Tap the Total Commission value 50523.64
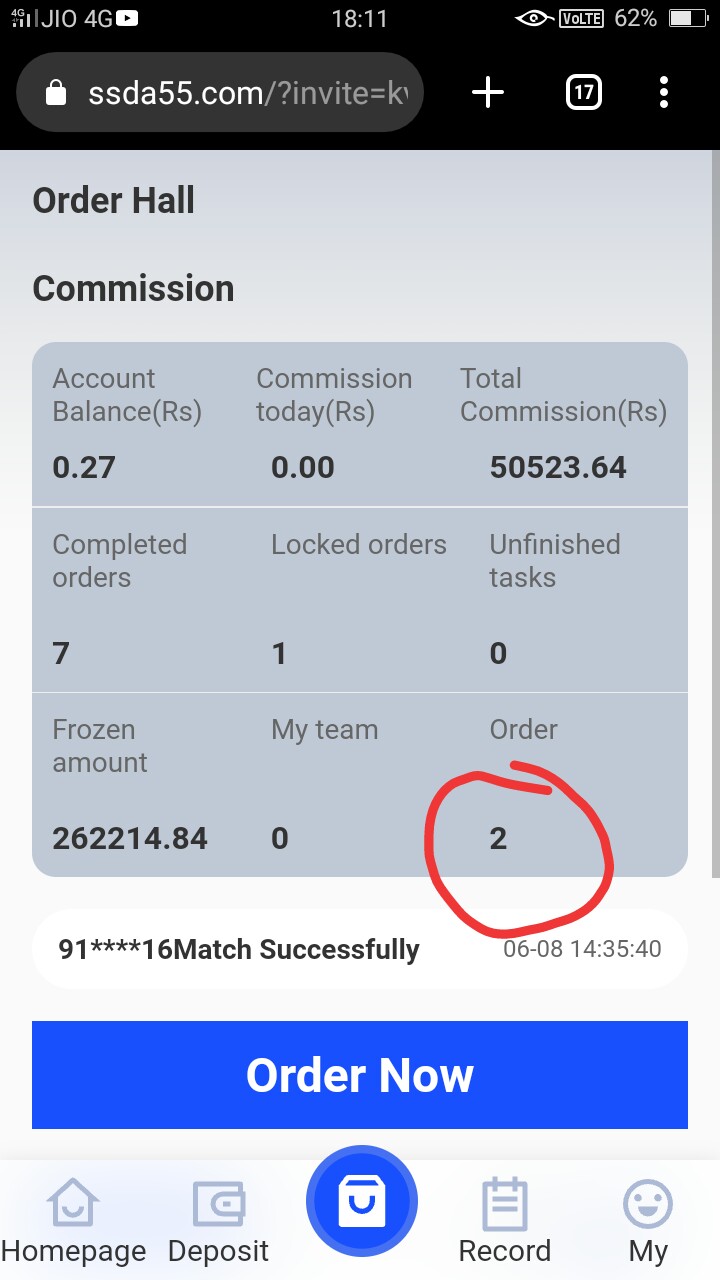 [x=558, y=467]
